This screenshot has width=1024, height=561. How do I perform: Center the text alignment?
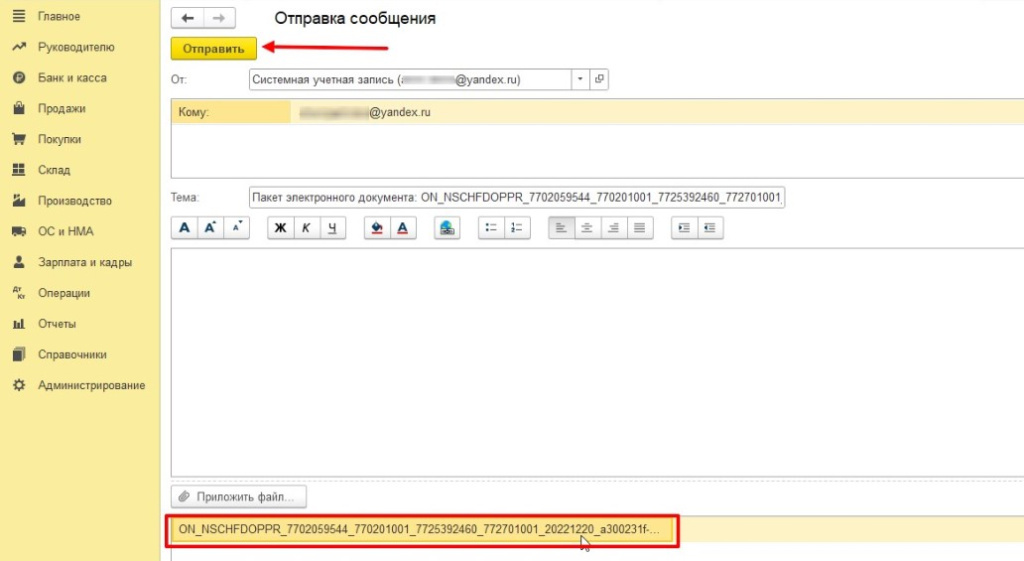click(x=587, y=228)
